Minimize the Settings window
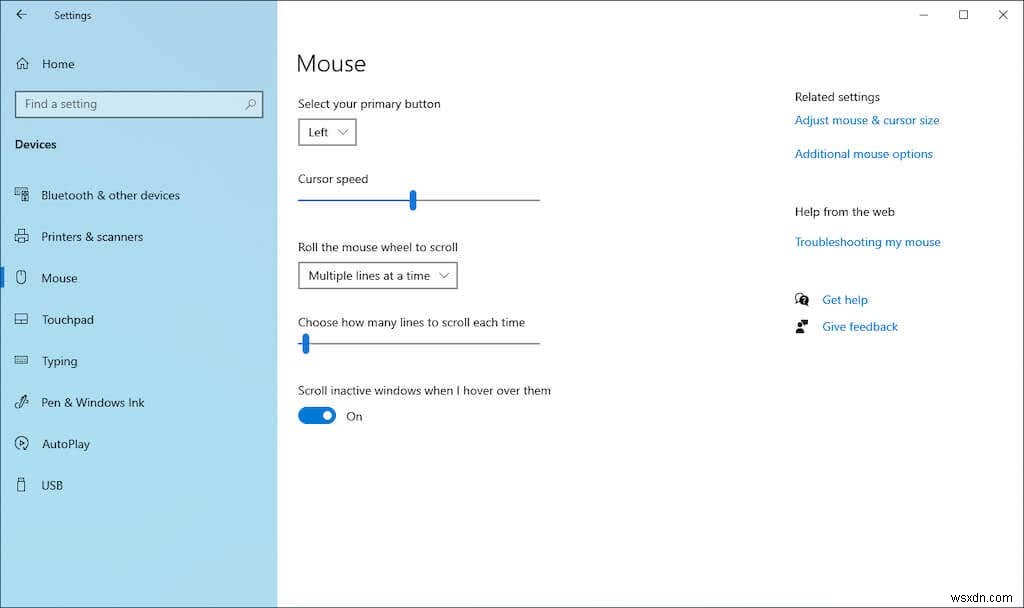Viewport: 1024px width, 608px height. (x=923, y=14)
